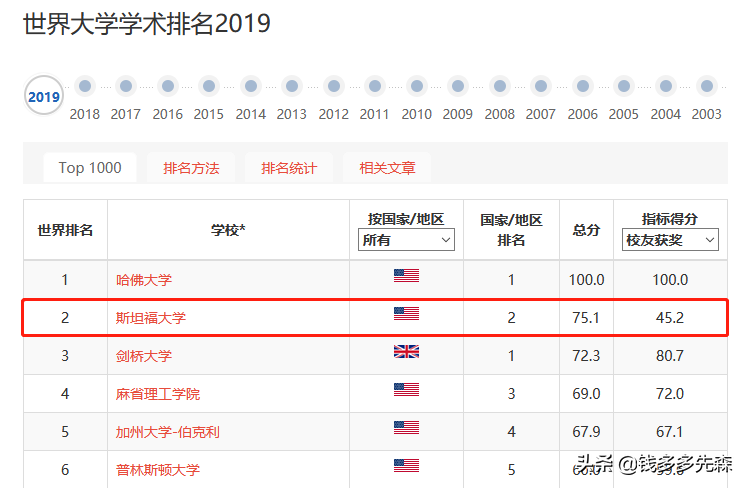This screenshot has width=747, height=488.
Task: Open the Top 1000 tab
Action: click(90, 168)
